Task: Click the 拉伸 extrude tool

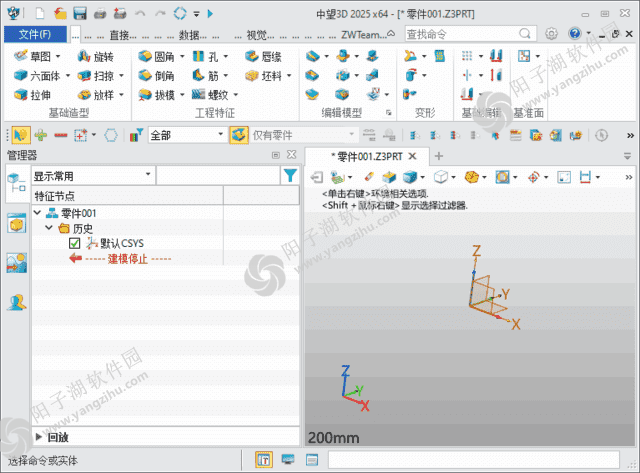Action: pos(32,95)
